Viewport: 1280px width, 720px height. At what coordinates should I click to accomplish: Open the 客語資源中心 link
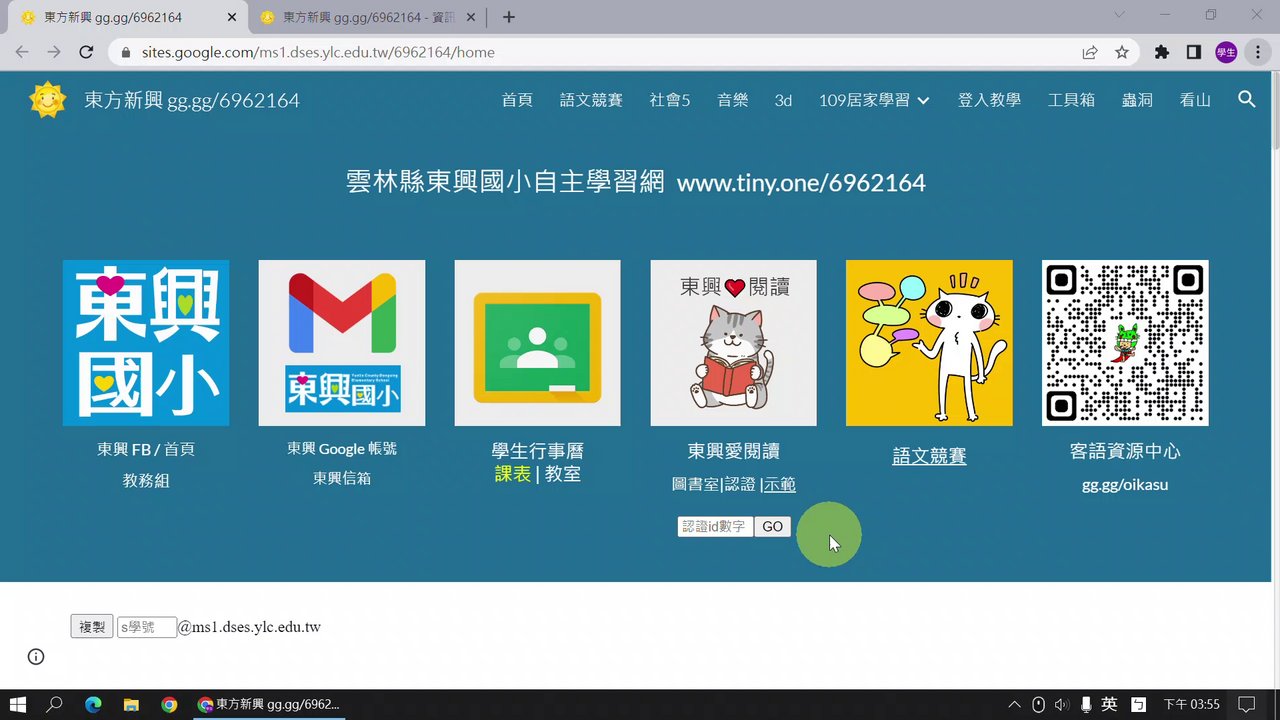pyautogui.click(x=1125, y=452)
